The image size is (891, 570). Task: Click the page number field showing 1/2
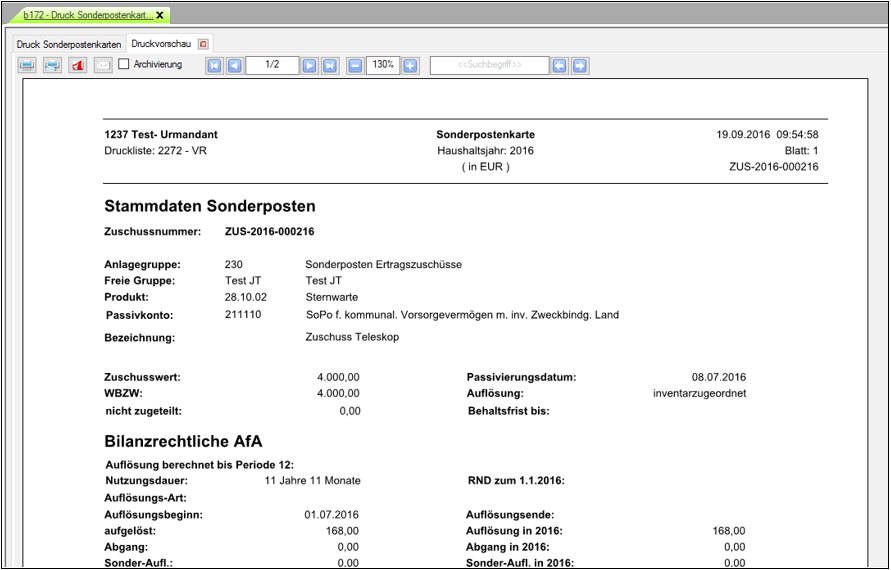272,65
